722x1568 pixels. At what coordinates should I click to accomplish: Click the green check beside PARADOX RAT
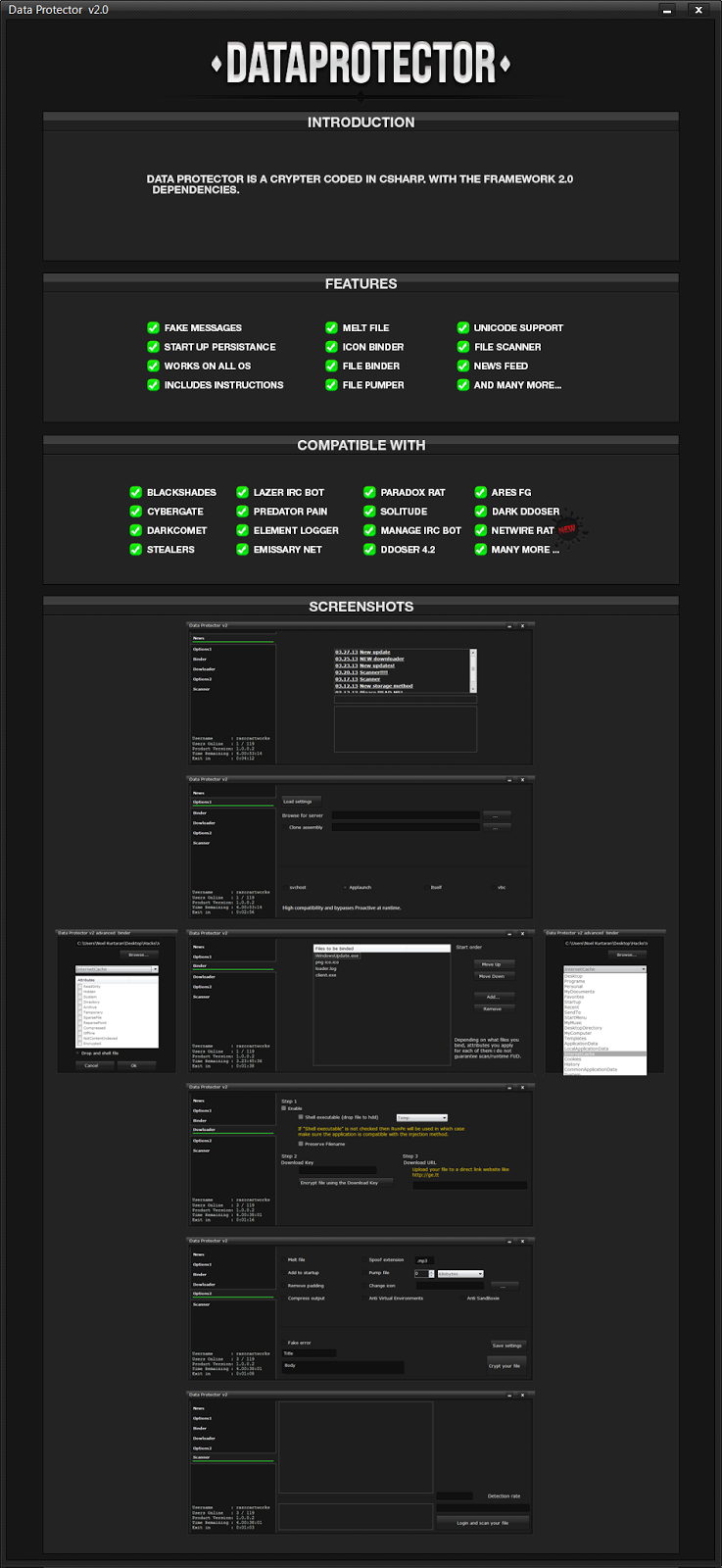(x=369, y=492)
